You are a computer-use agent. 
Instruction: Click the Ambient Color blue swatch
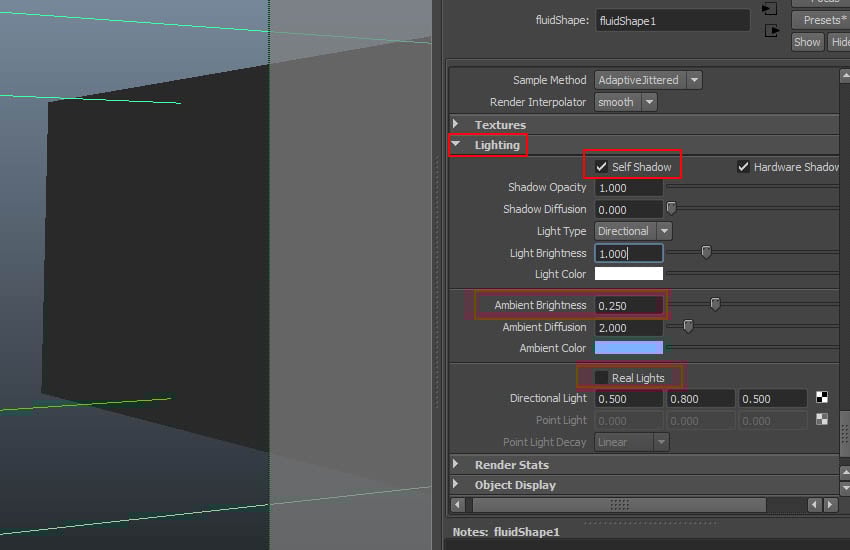629,348
